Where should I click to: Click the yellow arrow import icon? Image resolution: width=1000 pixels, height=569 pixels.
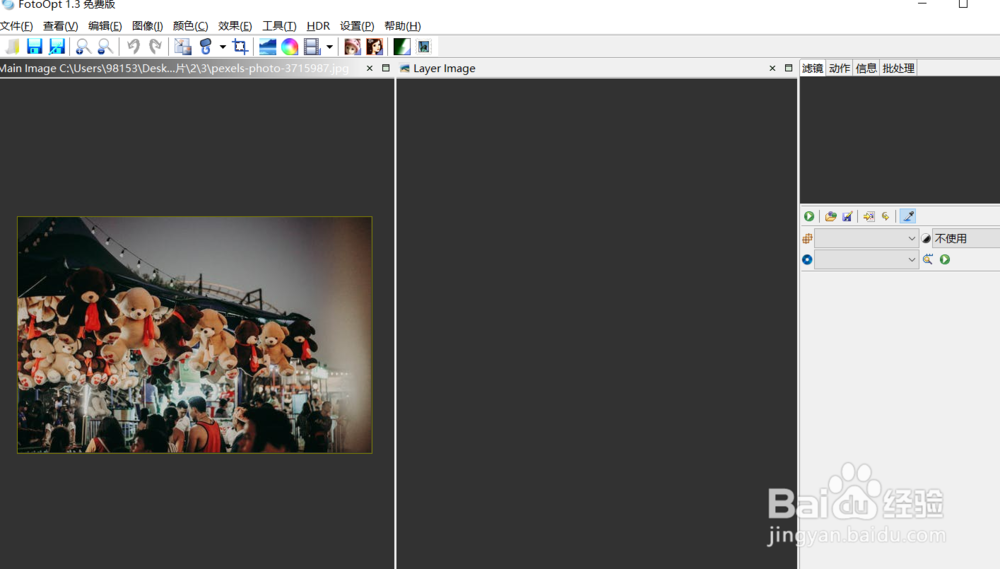click(869, 216)
